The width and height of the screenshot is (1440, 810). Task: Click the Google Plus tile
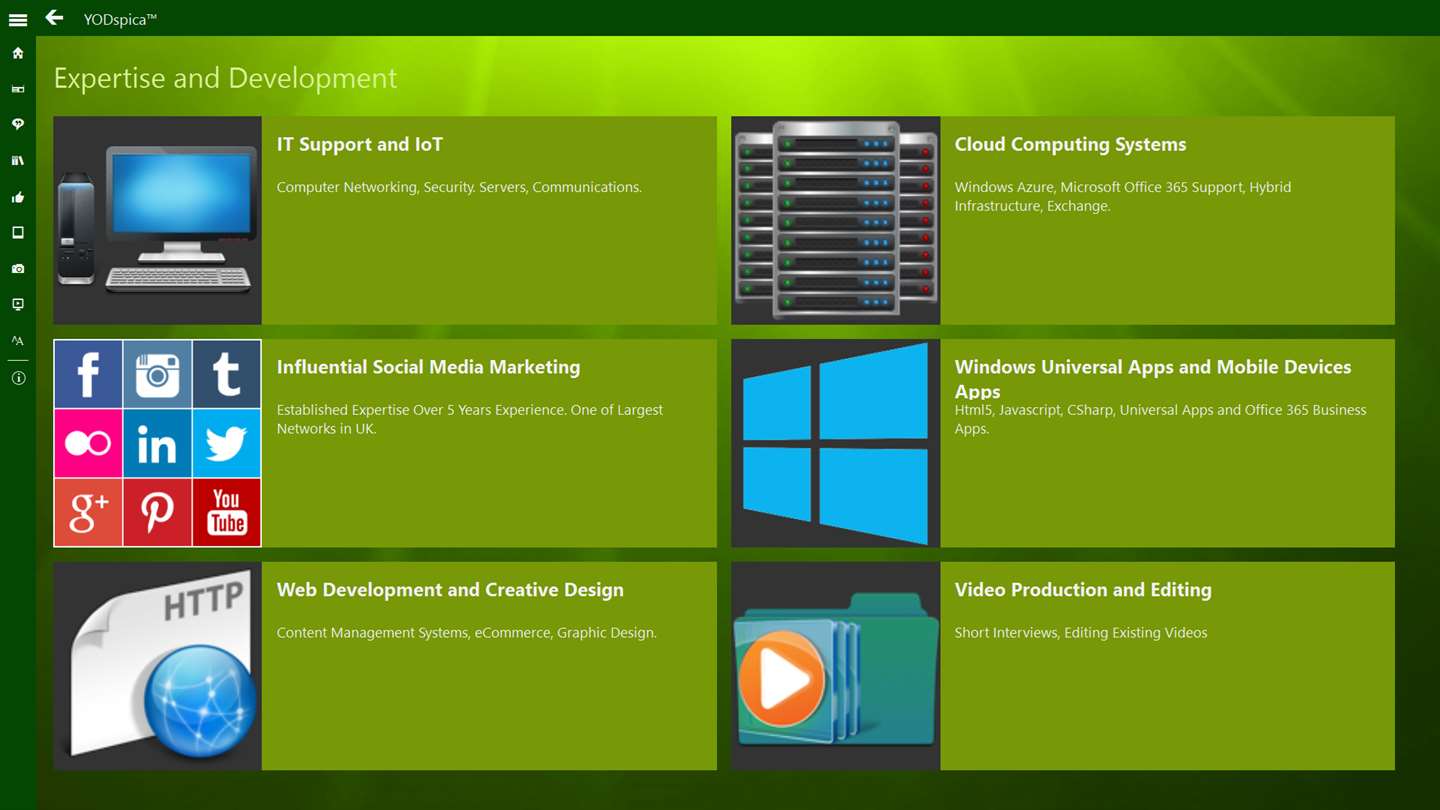pyautogui.click(x=88, y=512)
